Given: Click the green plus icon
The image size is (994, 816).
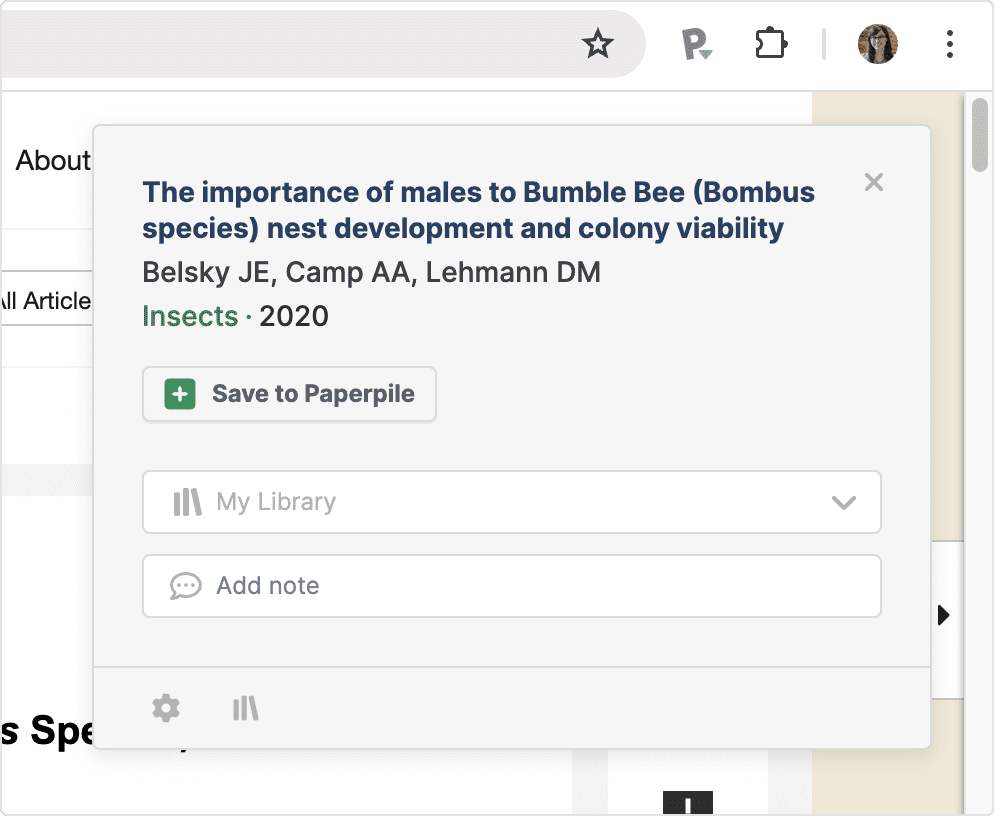Looking at the screenshot, I should (180, 394).
